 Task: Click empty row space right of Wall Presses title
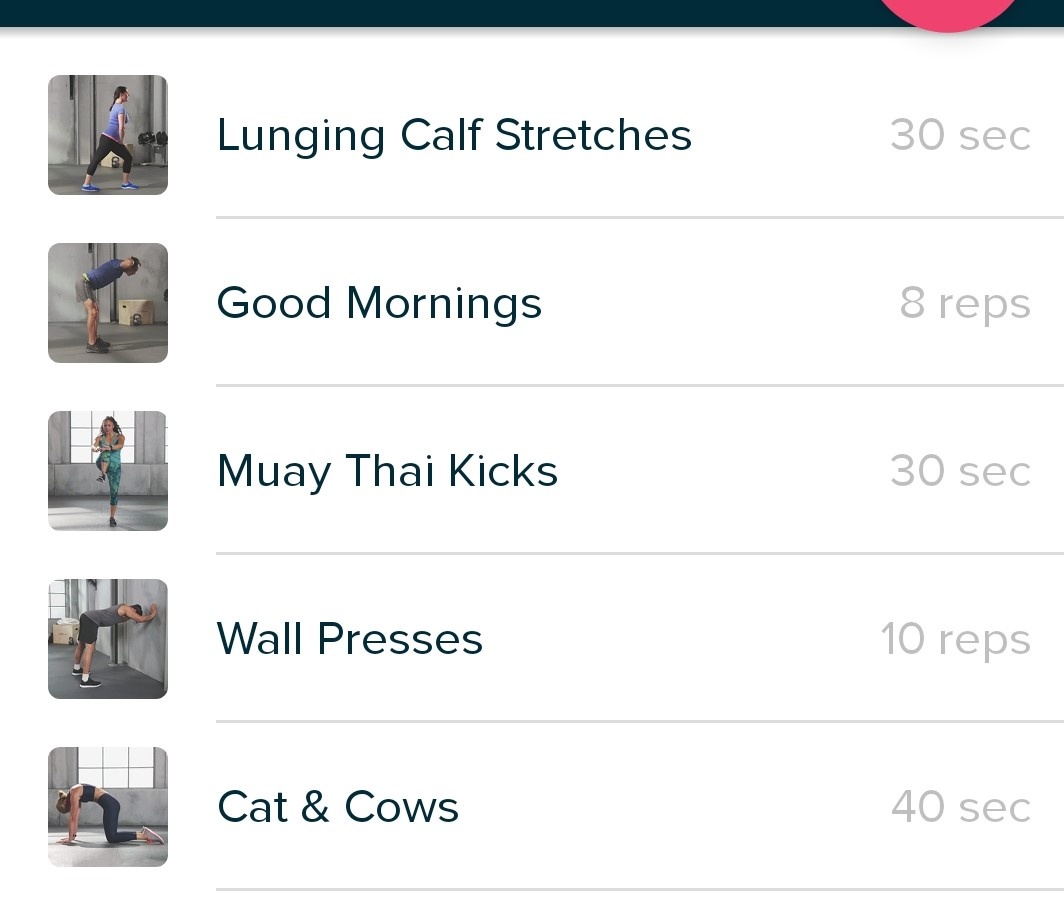(x=679, y=639)
